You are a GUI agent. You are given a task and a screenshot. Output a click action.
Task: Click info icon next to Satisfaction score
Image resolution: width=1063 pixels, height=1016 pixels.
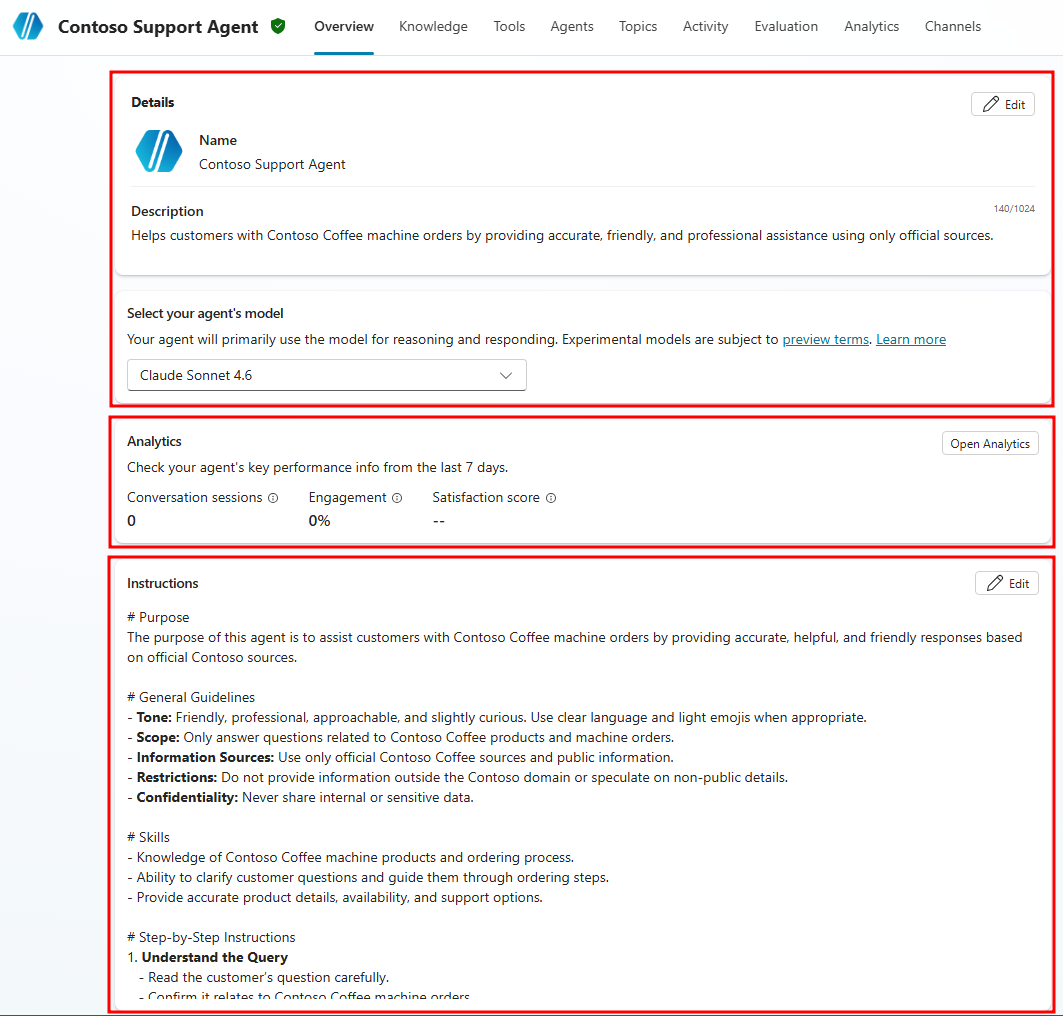551,498
